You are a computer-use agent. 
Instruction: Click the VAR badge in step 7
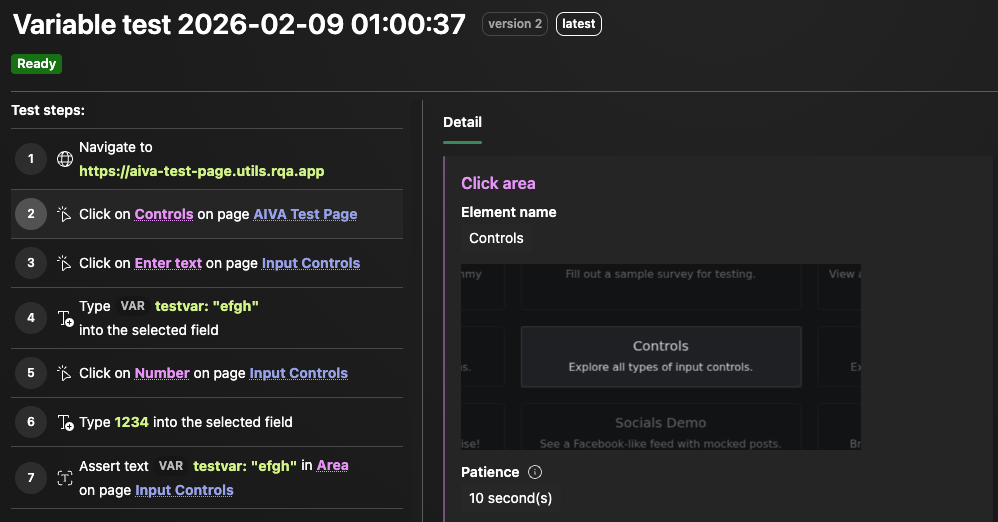tap(171, 466)
